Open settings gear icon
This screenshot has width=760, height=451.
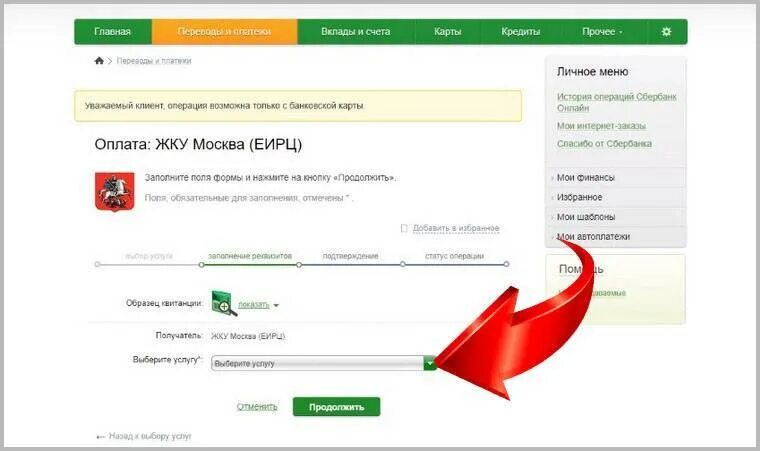666,32
